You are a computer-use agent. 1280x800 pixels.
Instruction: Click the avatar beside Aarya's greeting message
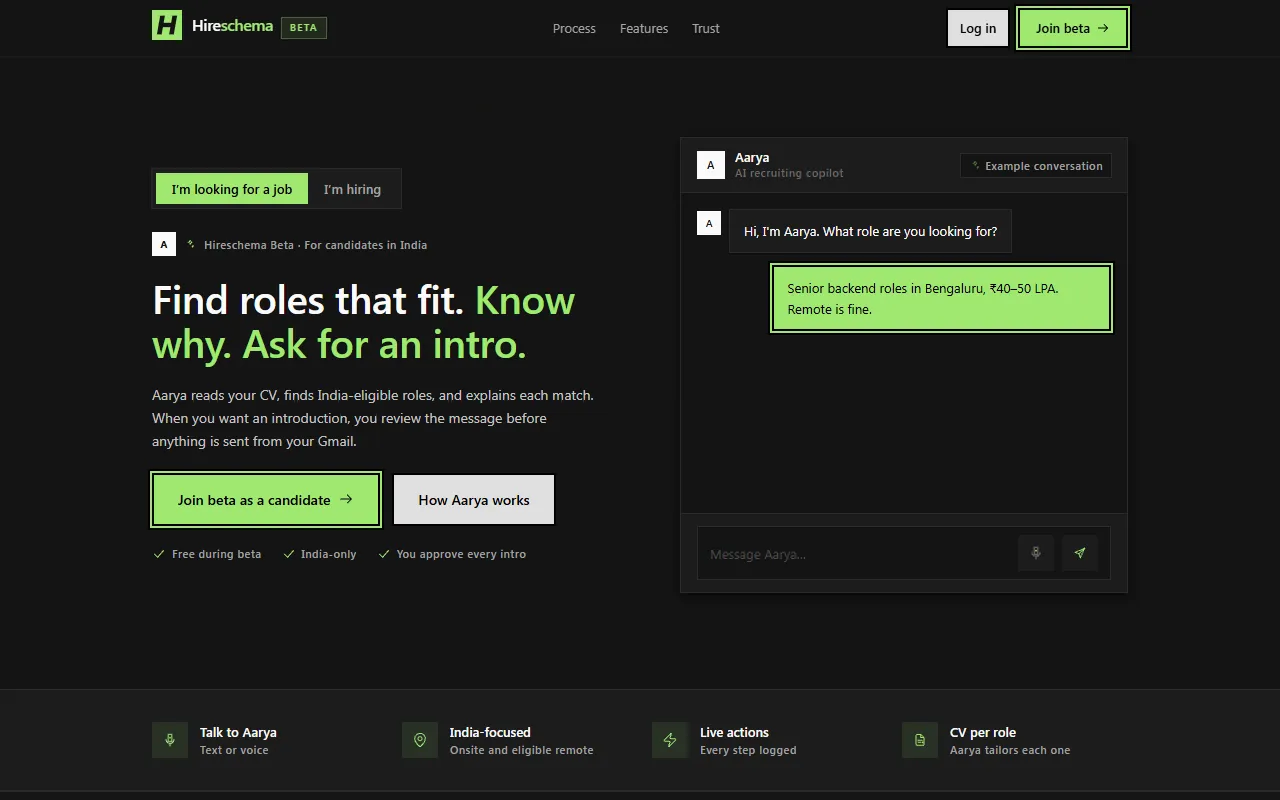(x=709, y=223)
